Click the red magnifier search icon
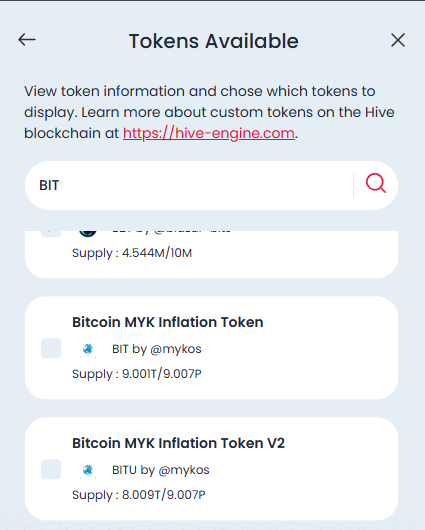Screen dimensions: 425x530 [x=376, y=184]
